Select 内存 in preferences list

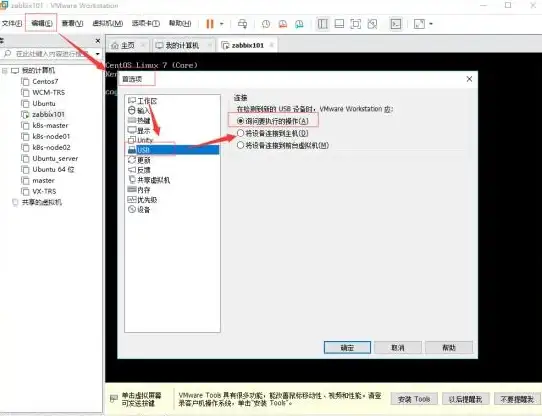(143, 190)
